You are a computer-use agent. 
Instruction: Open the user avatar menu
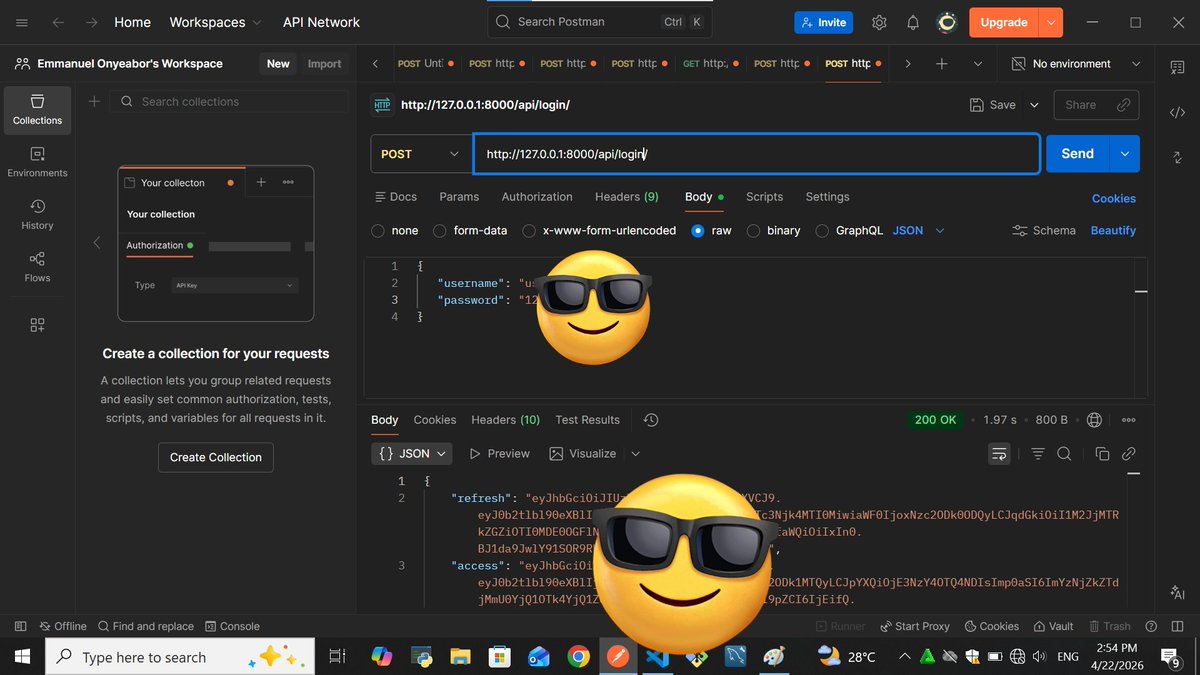point(947,22)
